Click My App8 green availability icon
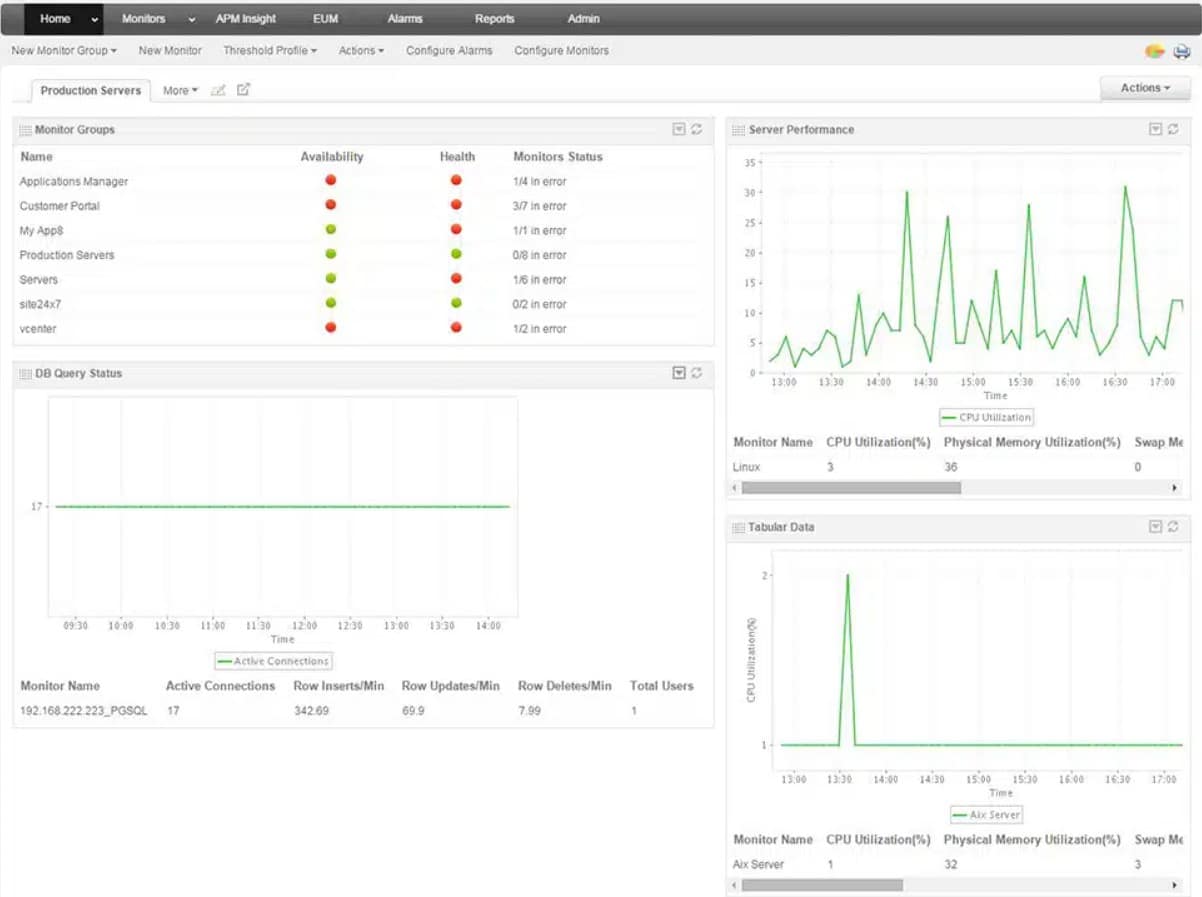This screenshot has height=897, width=1202. pyautogui.click(x=331, y=229)
